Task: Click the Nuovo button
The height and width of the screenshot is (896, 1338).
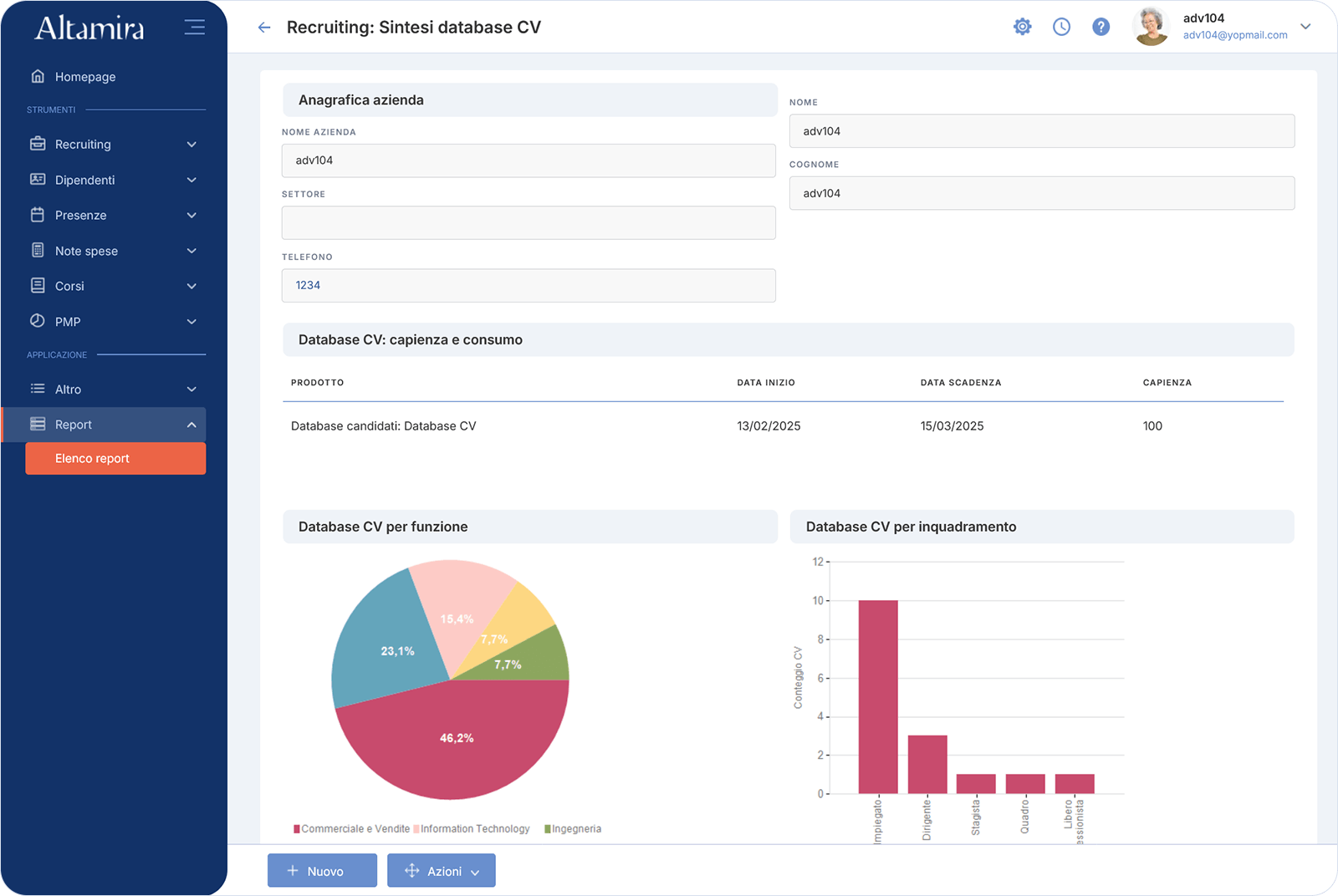Action: click(x=322, y=871)
